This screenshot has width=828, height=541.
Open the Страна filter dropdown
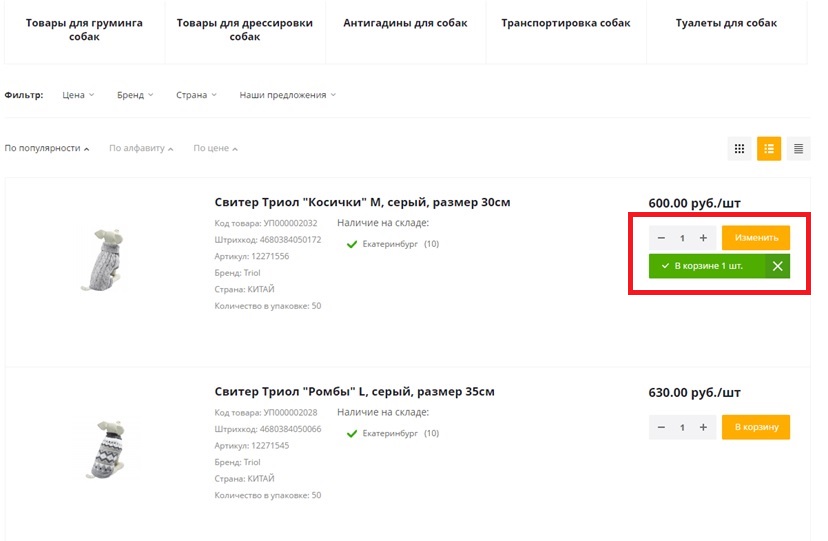(x=196, y=95)
